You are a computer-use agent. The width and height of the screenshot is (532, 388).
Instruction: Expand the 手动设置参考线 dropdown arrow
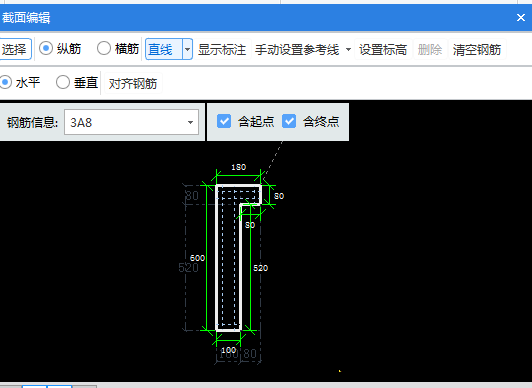tap(348, 50)
